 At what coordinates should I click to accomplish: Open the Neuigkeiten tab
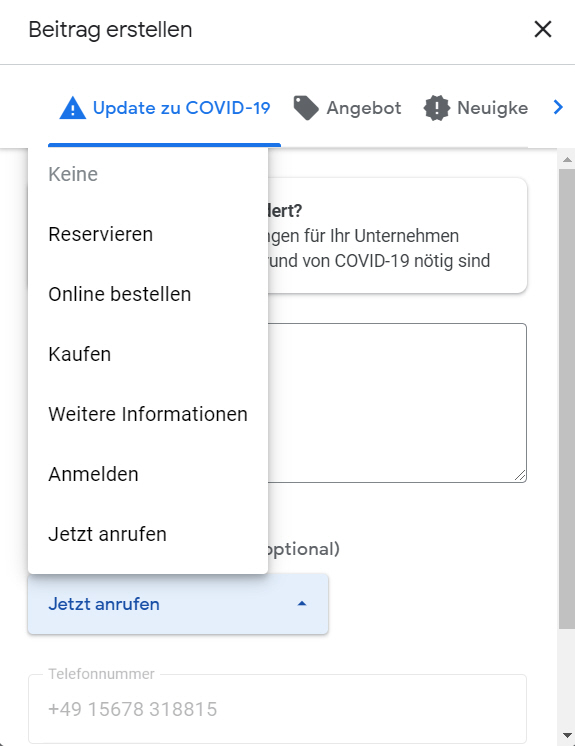[476, 108]
